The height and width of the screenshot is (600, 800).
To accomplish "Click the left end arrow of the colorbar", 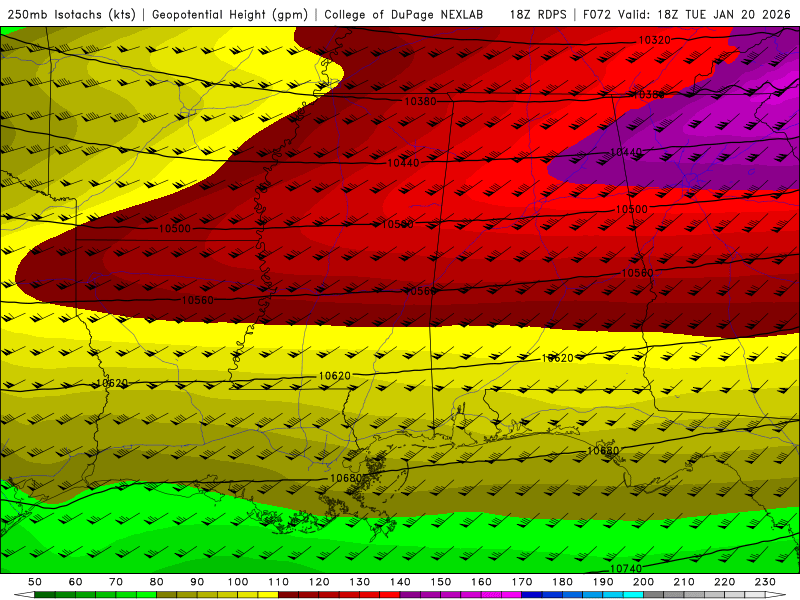I will [23, 595].
